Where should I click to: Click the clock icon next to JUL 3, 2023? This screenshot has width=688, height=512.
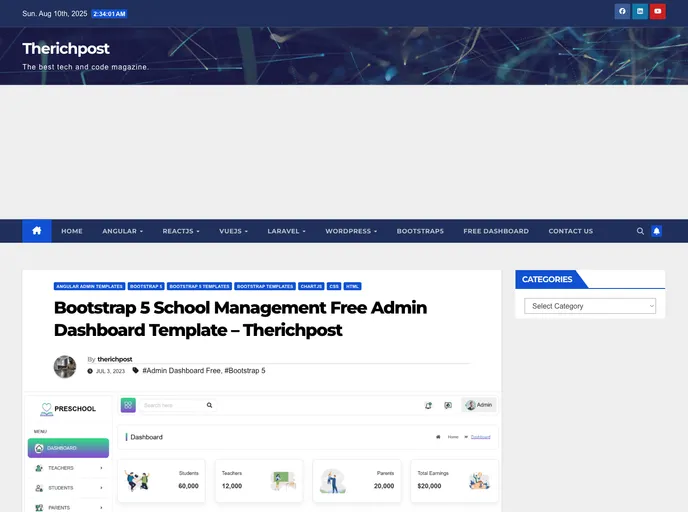90,371
